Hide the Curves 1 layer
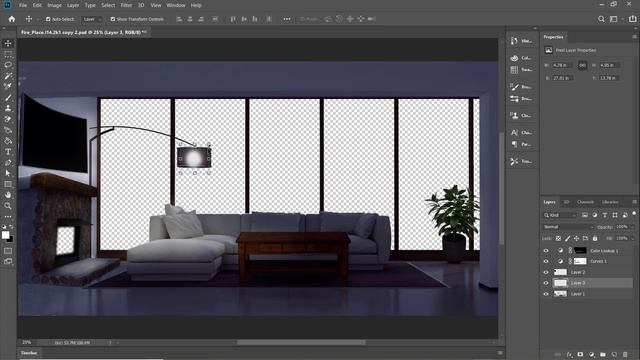Image resolution: width=640 pixels, height=360 pixels. click(546, 261)
